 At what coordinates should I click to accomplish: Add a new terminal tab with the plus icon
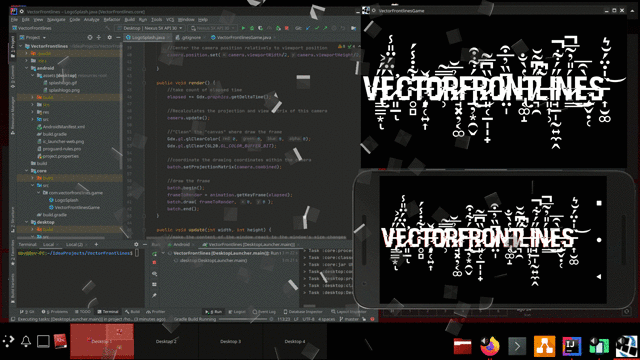coord(96,244)
